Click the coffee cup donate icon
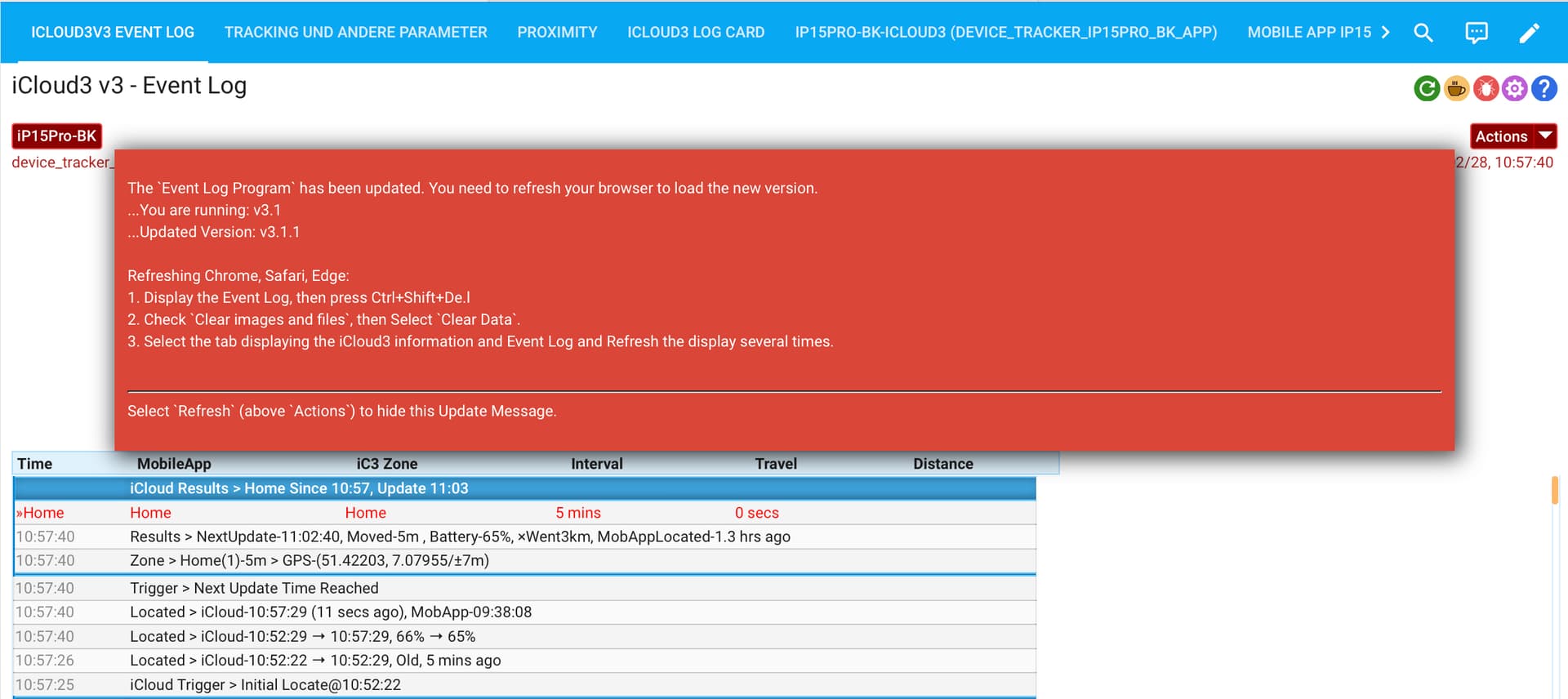This screenshot has height=699, width=1568. tap(1456, 88)
